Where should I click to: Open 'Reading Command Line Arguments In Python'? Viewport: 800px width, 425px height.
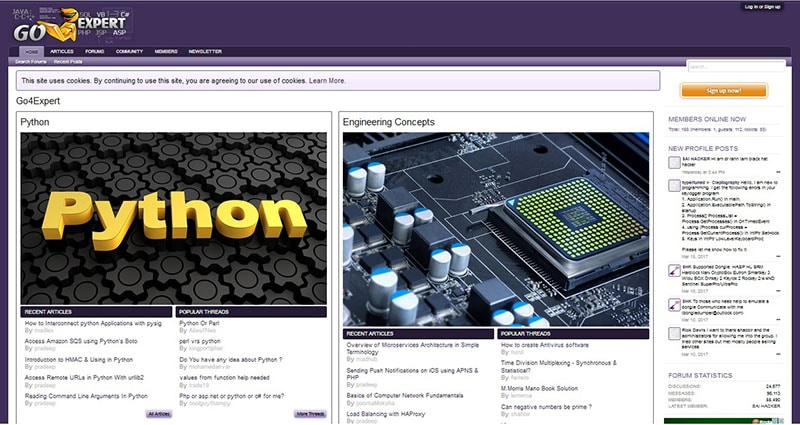(x=86, y=396)
